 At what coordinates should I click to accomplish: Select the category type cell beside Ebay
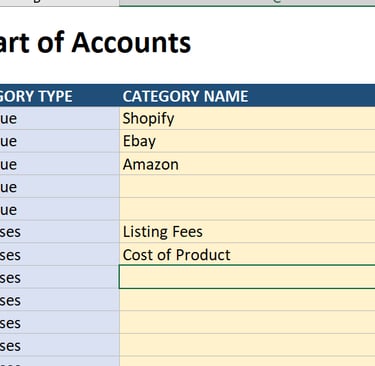click(60, 141)
